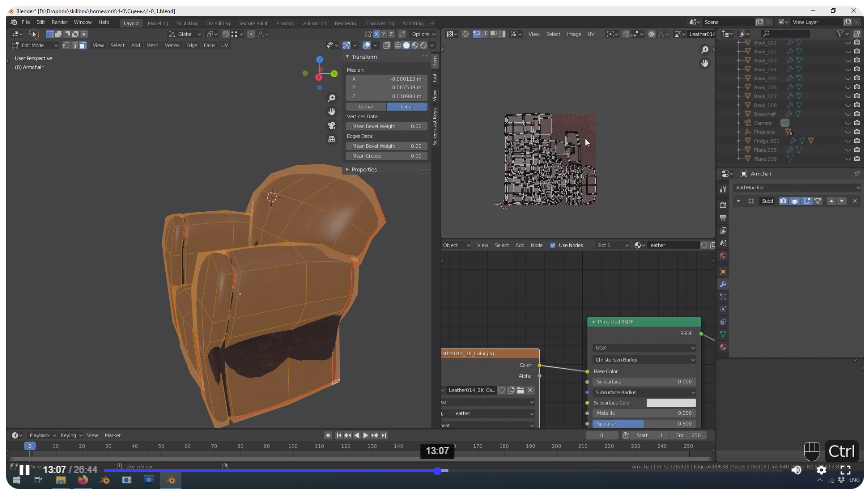Open the Render menu
868x495 pixels.
[x=60, y=21]
